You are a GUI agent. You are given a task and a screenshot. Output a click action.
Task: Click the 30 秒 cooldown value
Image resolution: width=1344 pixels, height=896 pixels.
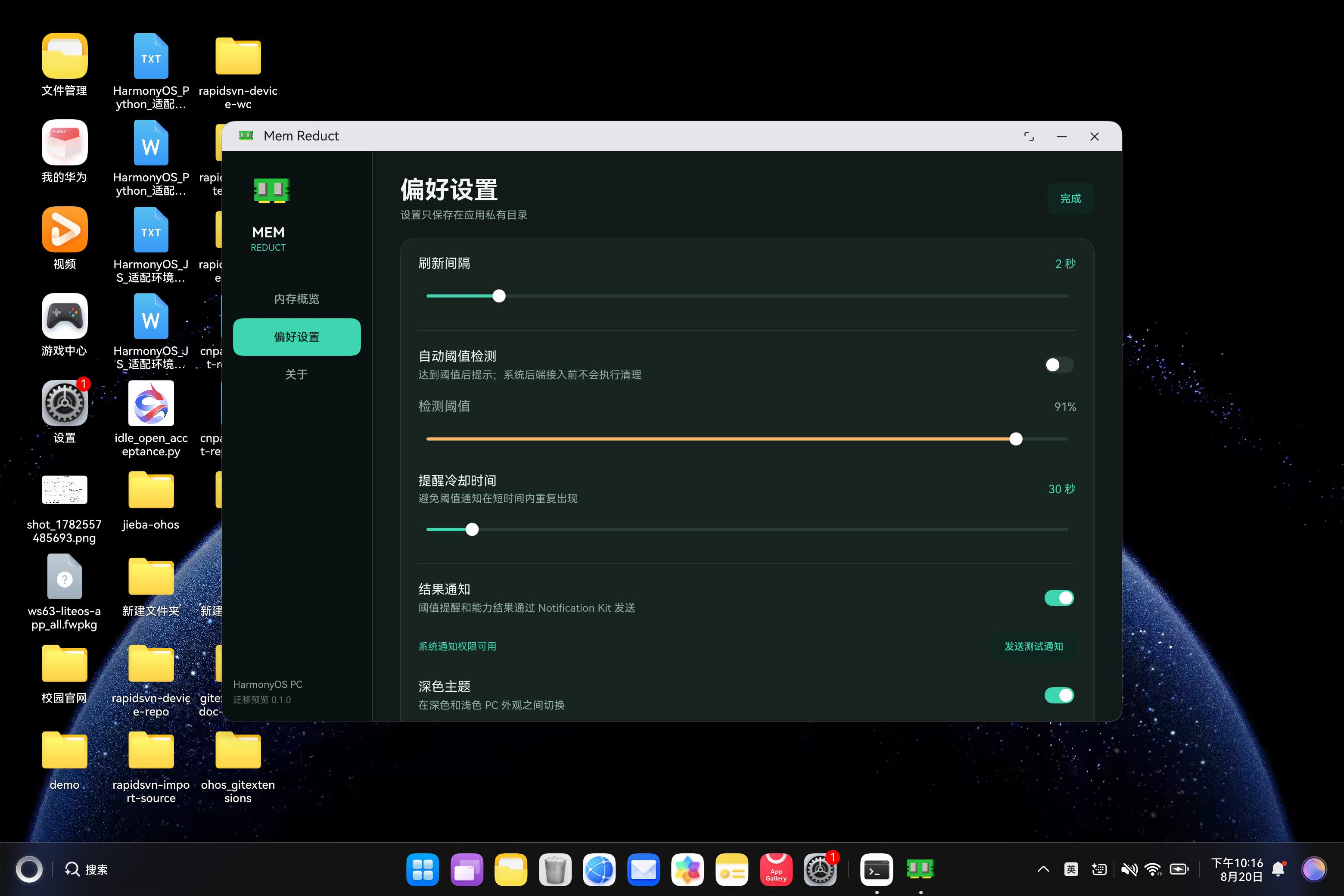point(1062,489)
